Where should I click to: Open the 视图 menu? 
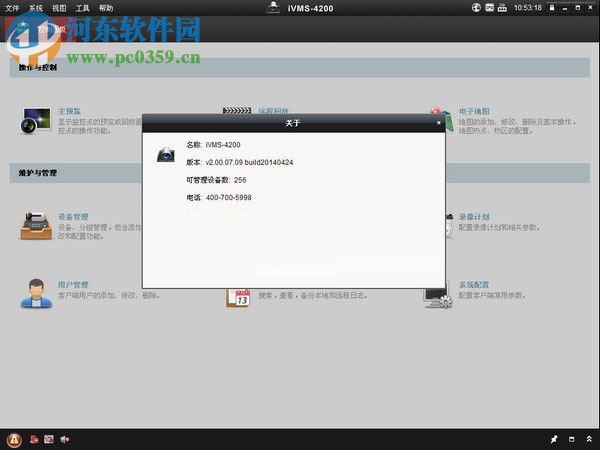tap(59, 8)
